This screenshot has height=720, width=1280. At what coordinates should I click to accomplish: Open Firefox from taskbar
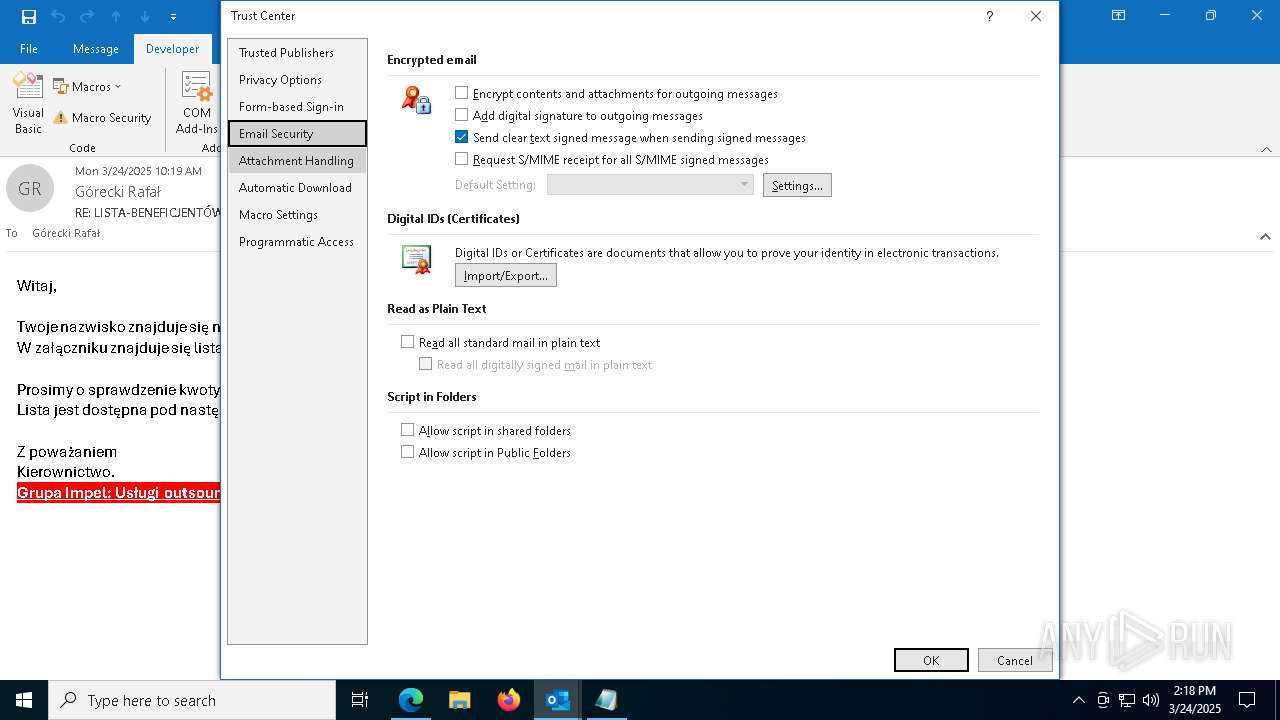coord(509,700)
